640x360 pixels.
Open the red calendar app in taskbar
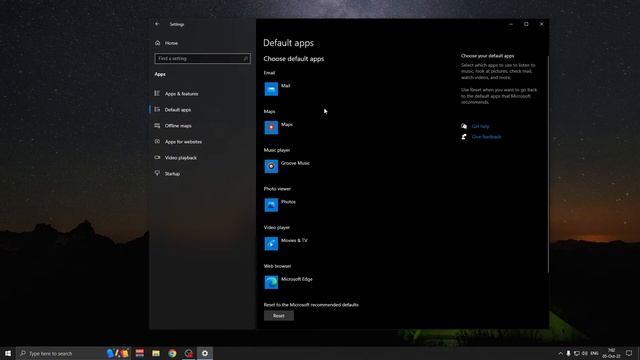140,353
